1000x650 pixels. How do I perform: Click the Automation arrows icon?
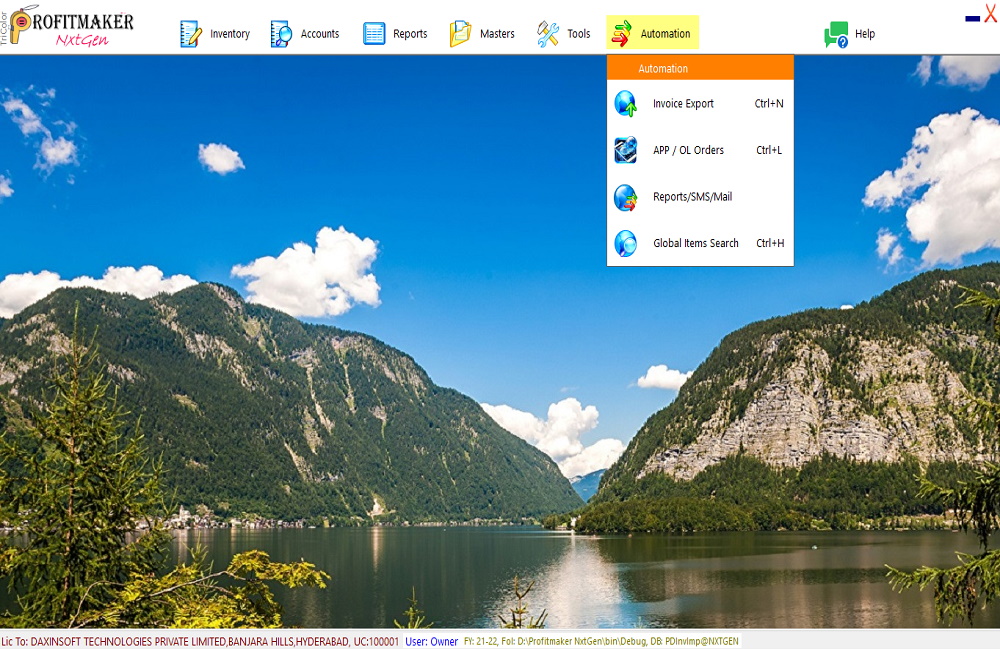(622, 34)
